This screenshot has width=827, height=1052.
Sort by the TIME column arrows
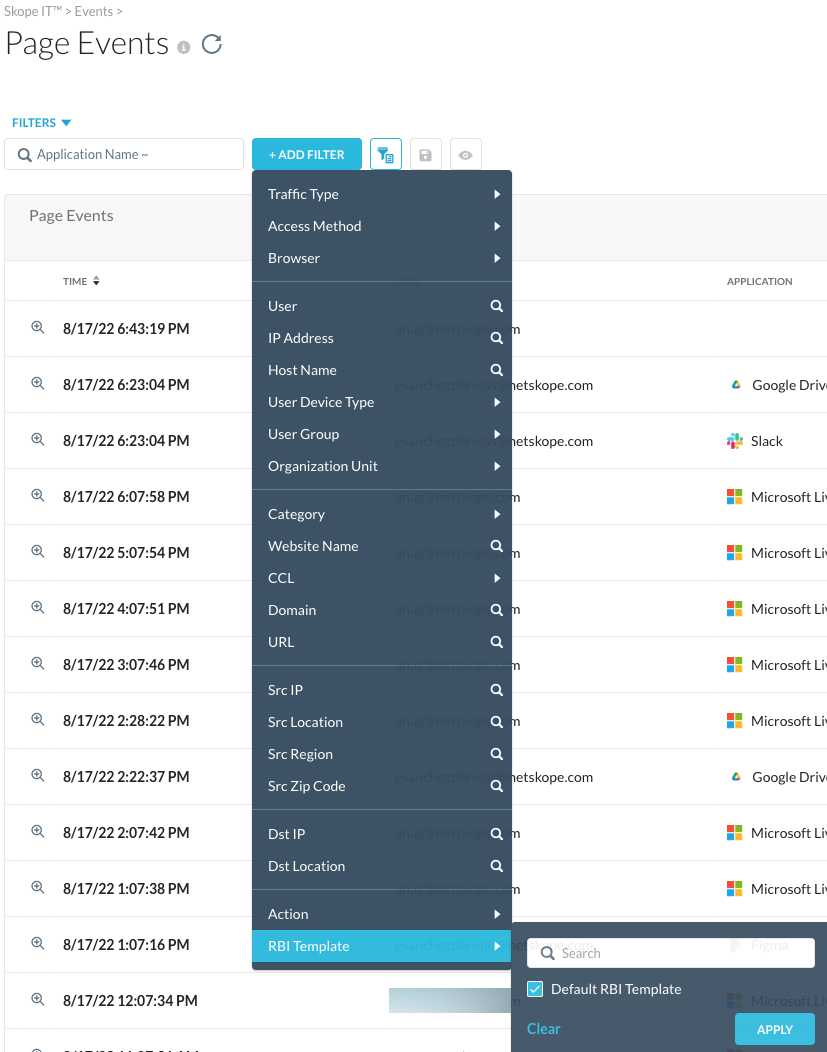(x=97, y=281)
